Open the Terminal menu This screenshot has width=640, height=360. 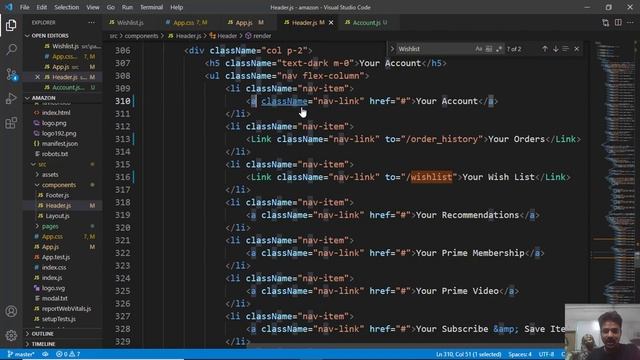click(151, 7)
